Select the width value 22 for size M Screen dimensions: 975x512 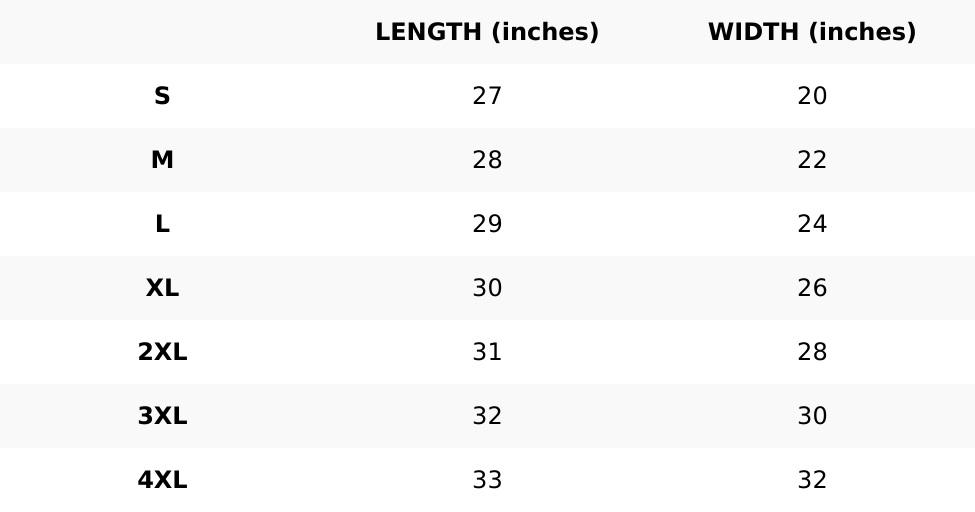[x=812, y=160]
